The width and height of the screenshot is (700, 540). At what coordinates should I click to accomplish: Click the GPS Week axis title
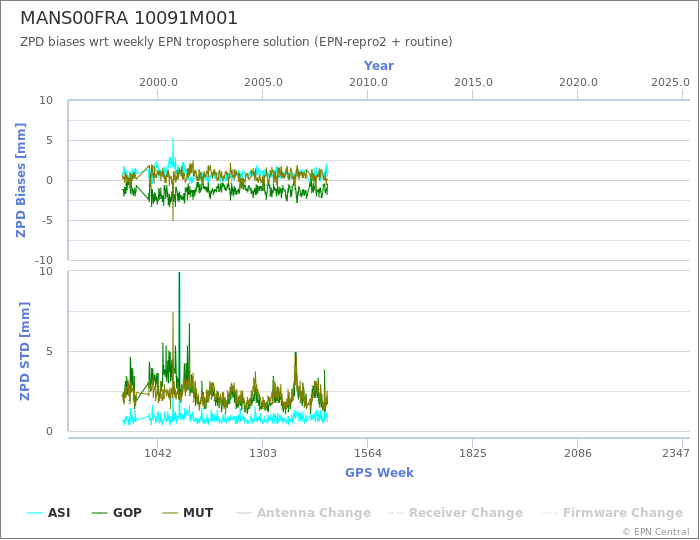[x=379, y=473]
